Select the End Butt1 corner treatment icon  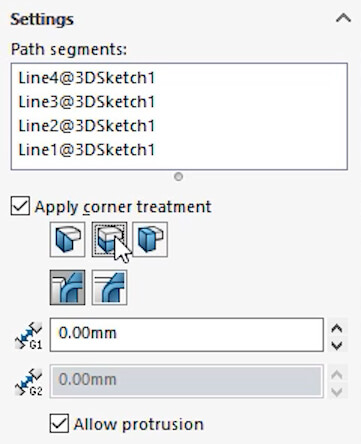109,240
